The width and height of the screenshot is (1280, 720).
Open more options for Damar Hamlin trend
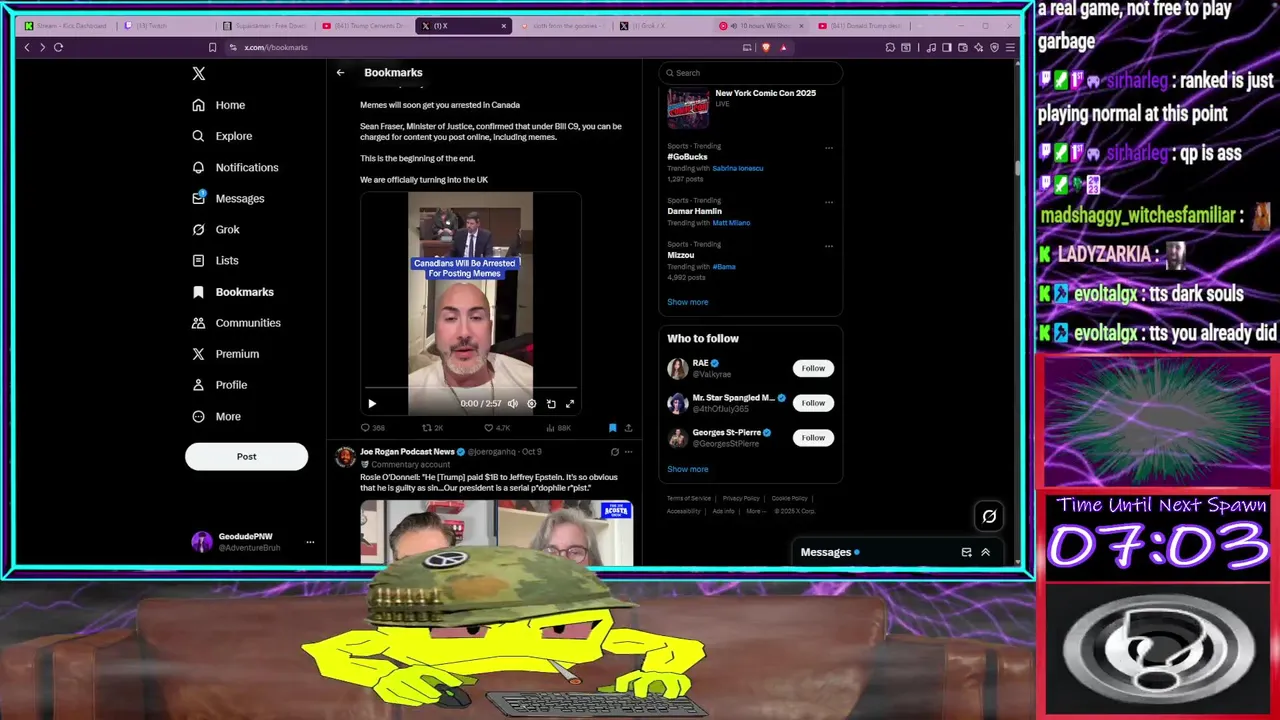tap(829, 202)
